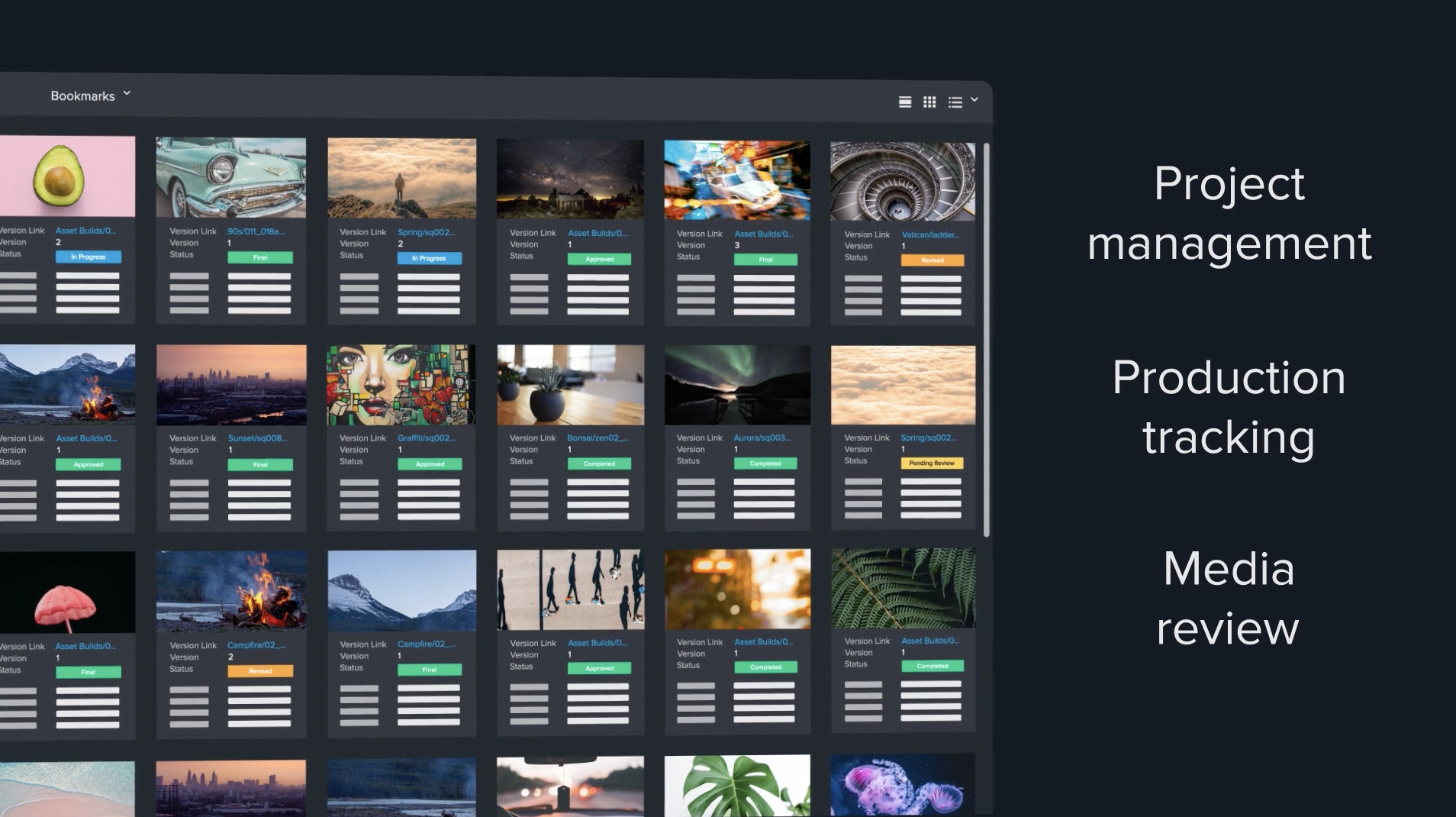Follow the Vatican/ladder version link
This screenshot has width=1456, height=817.
[x=929, y=235]
